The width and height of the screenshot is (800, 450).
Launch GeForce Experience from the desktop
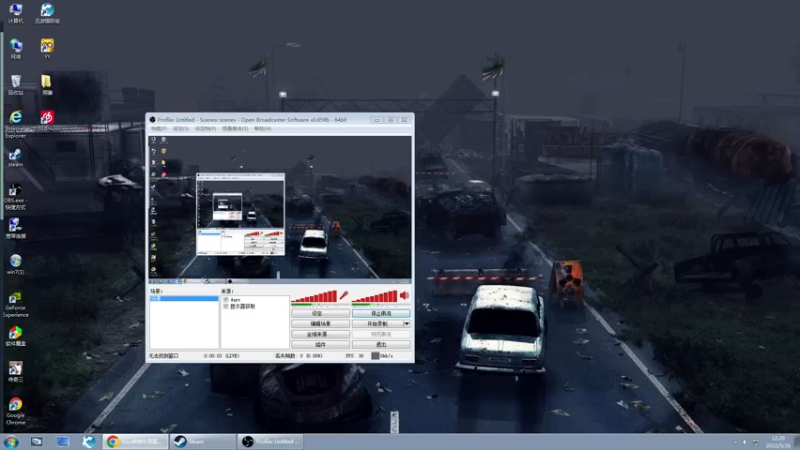(x=15, y=305)
